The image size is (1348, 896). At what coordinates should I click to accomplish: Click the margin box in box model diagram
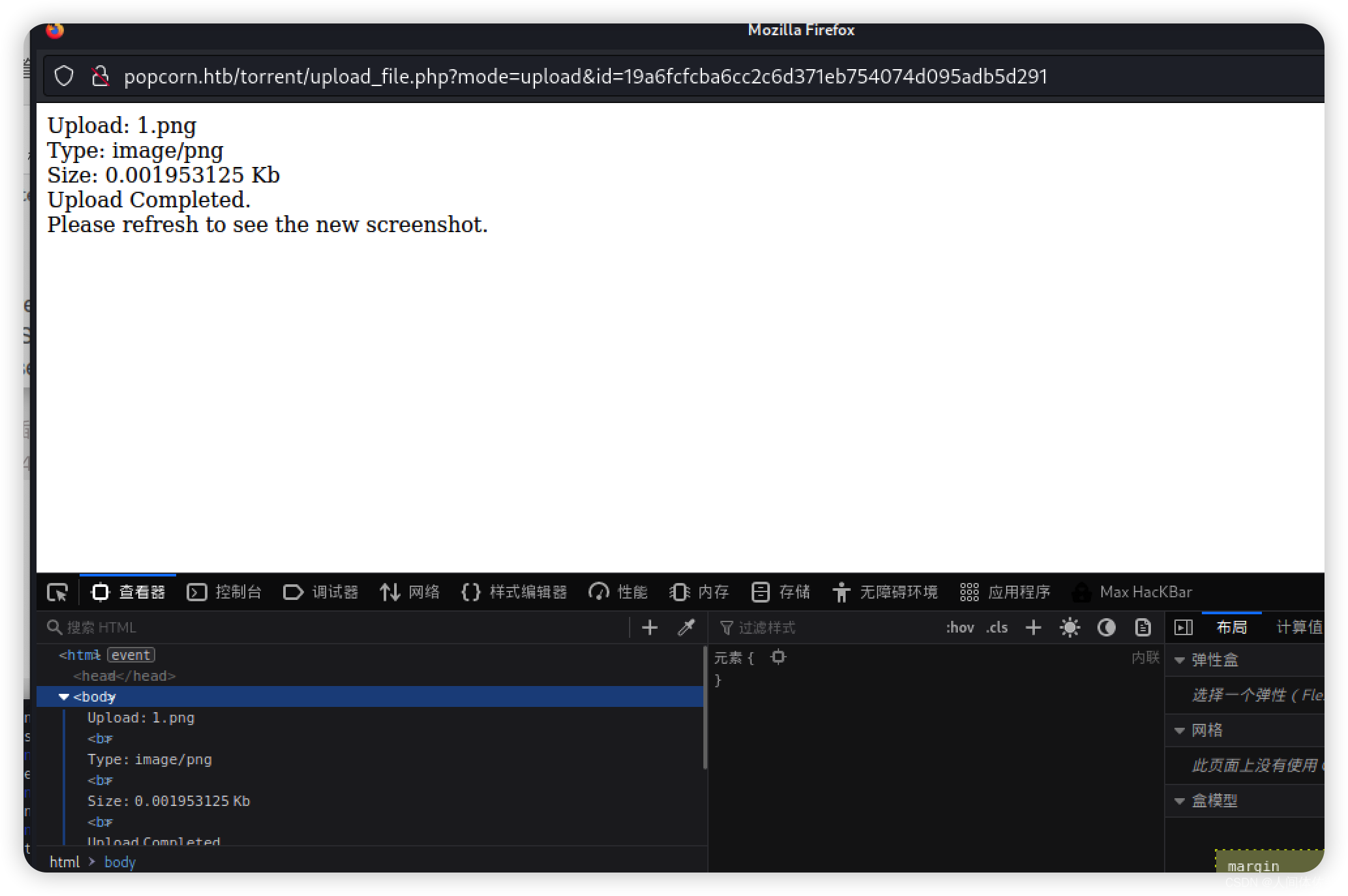1269,861
